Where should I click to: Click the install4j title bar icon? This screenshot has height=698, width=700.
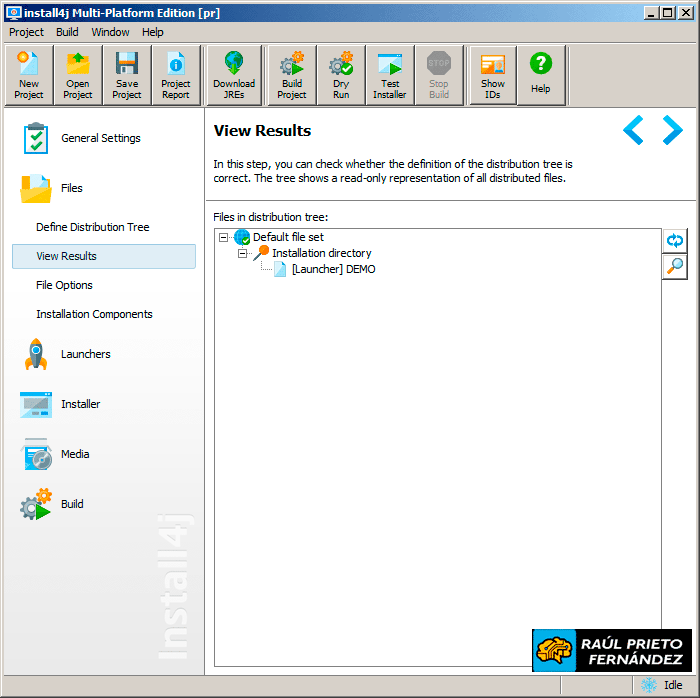pos(13,12)
